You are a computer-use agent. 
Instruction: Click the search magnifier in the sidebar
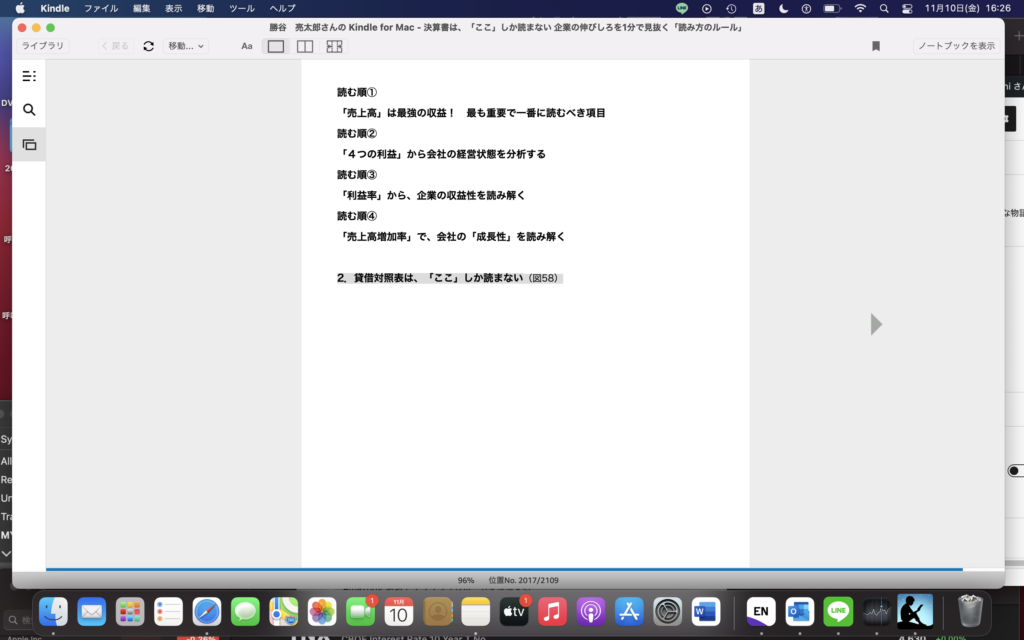click(29, 110)
